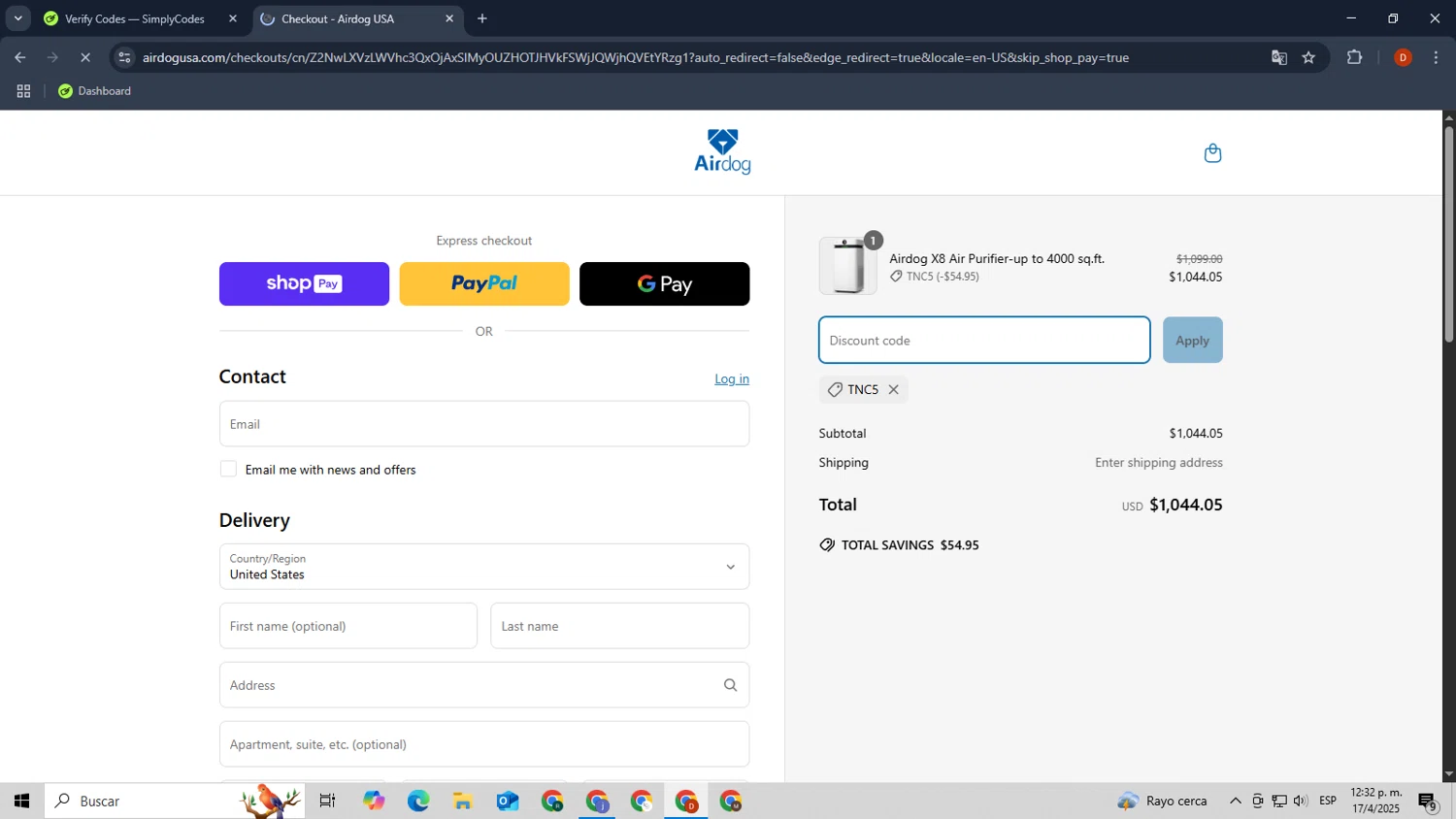The height and width of the screenshot is (819, 1456).
Task: Remove the TNC5 discount code
Action: 894,389
